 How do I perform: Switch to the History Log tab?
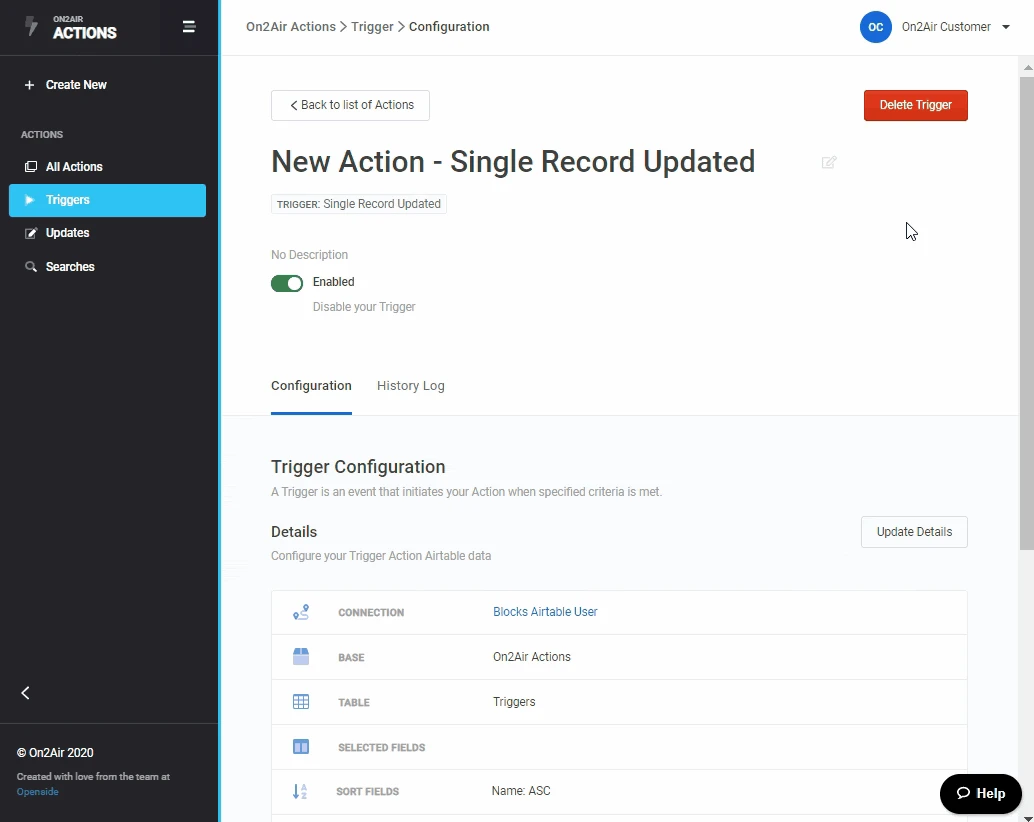(410, 386)
